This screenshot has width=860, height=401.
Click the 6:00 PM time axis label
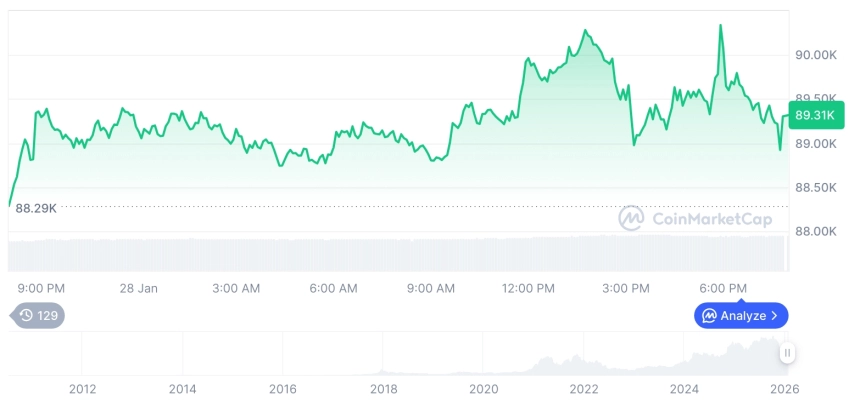(x=723, y=288)
